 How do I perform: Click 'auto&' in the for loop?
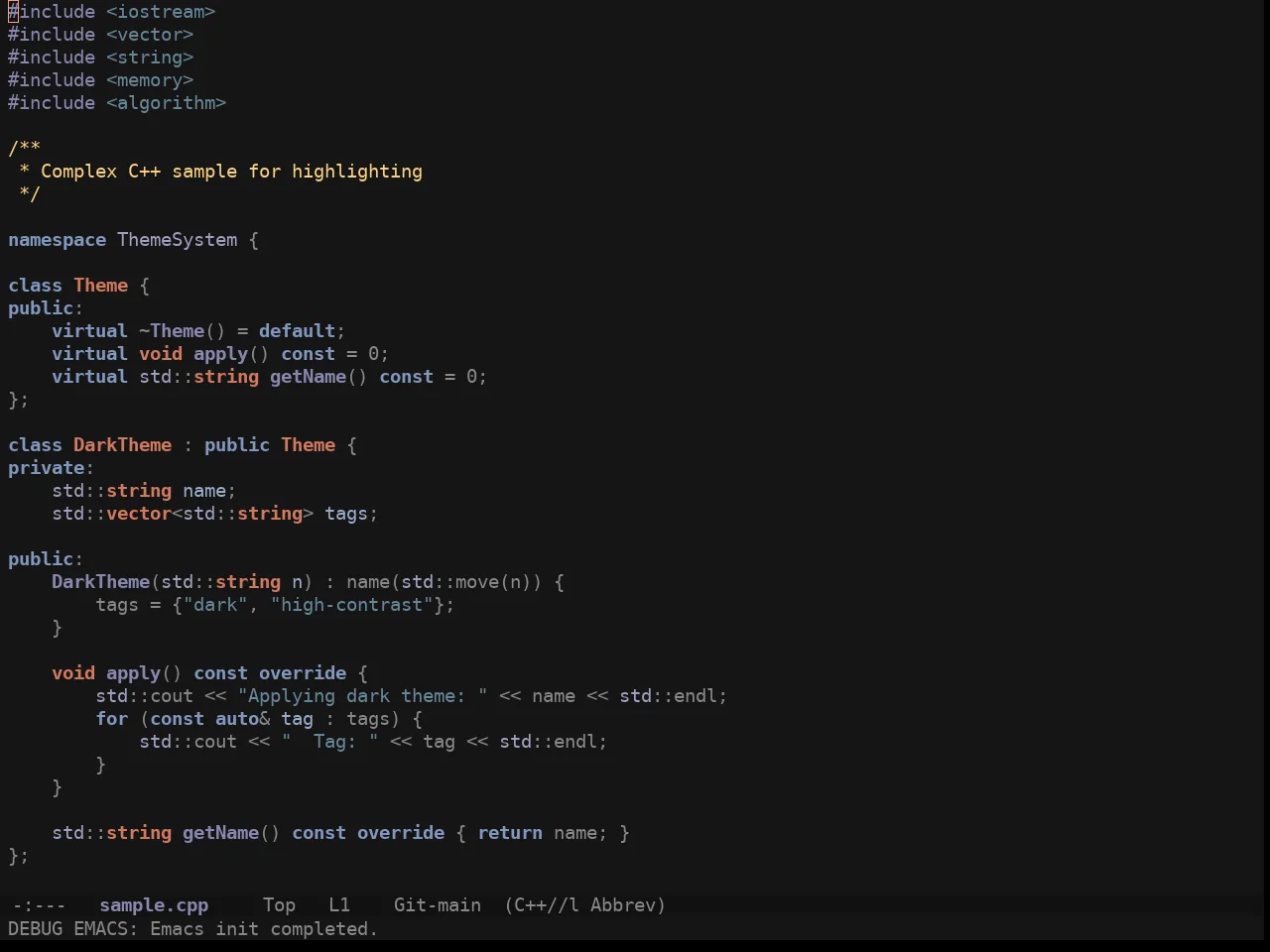coord(243,719)
